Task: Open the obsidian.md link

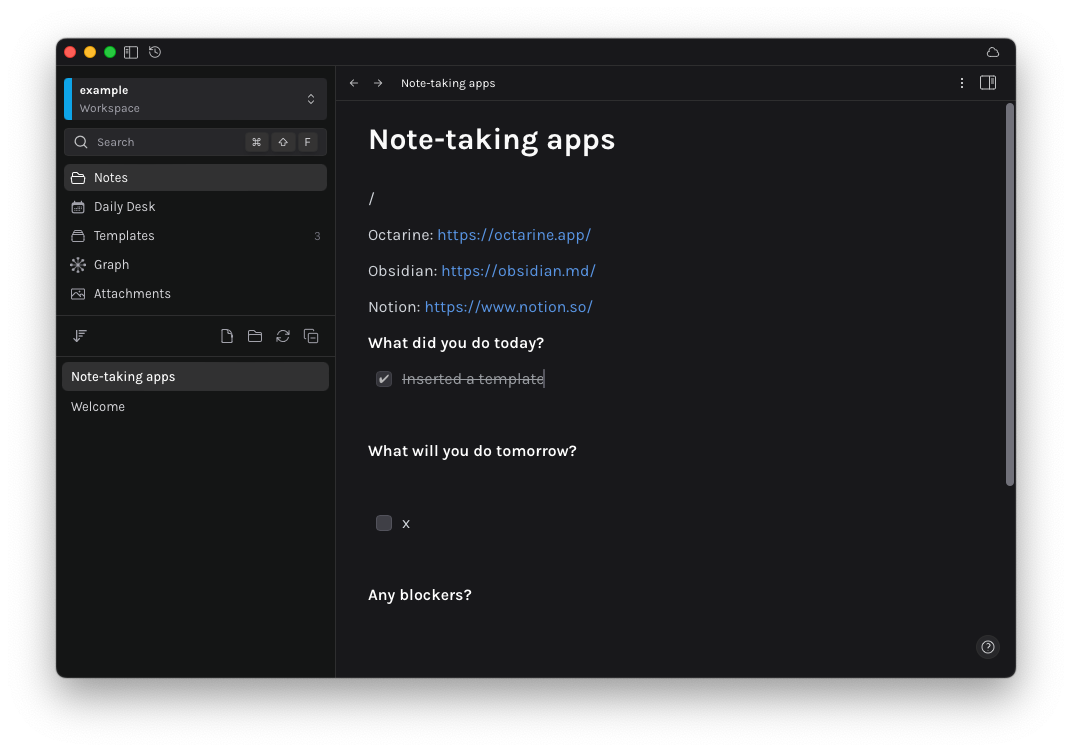Action: point(518,271)
